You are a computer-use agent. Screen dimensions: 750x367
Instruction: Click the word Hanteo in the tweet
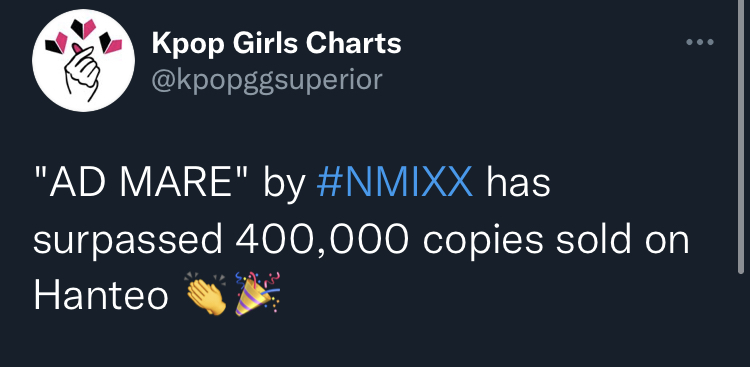101,296
